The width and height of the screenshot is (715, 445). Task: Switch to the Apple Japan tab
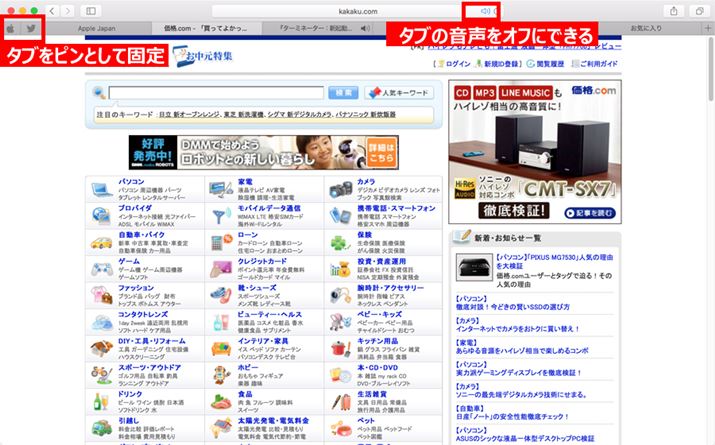pos(97,28)
